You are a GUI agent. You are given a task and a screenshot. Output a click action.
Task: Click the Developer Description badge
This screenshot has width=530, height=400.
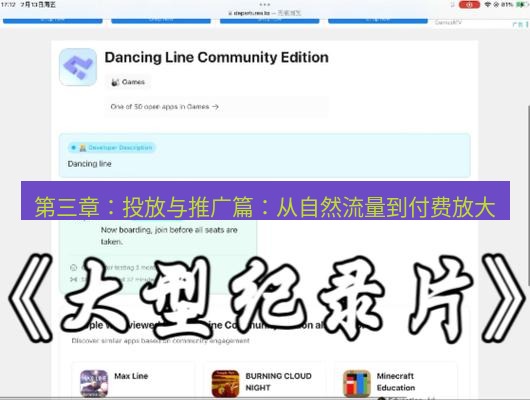point(112,148)
